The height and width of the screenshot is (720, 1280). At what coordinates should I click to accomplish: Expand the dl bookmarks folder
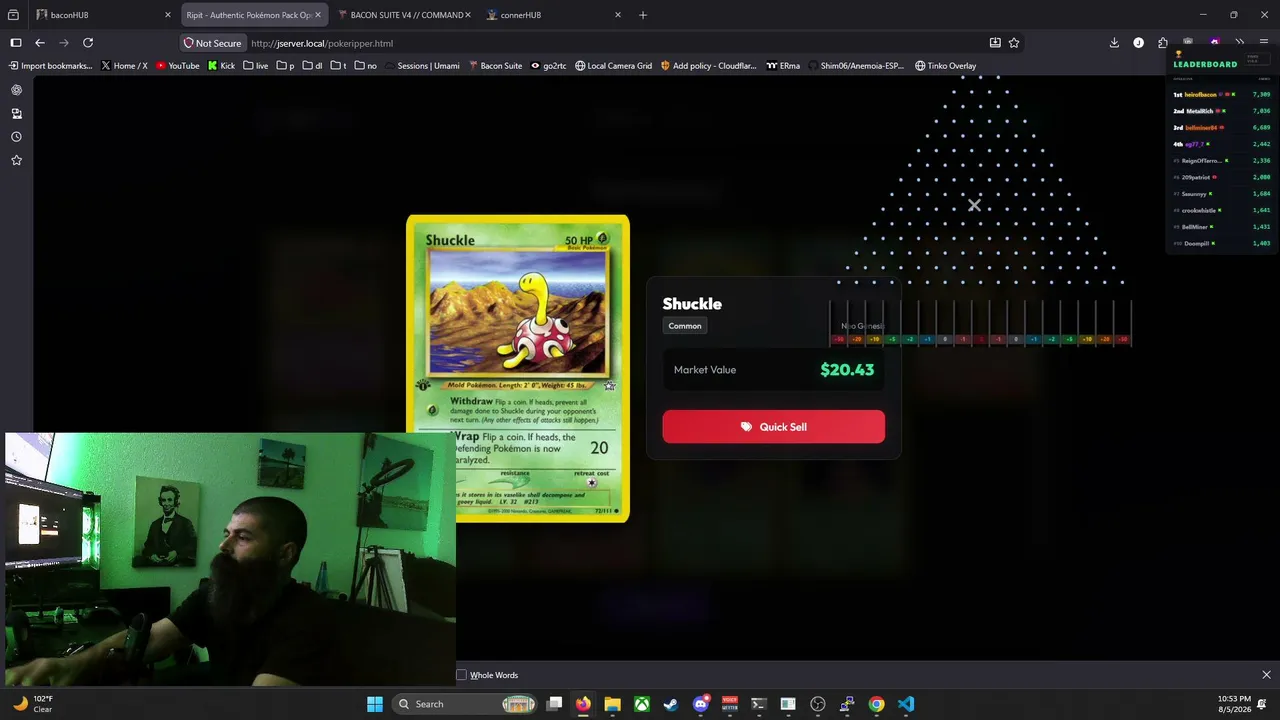pos(312,66)
